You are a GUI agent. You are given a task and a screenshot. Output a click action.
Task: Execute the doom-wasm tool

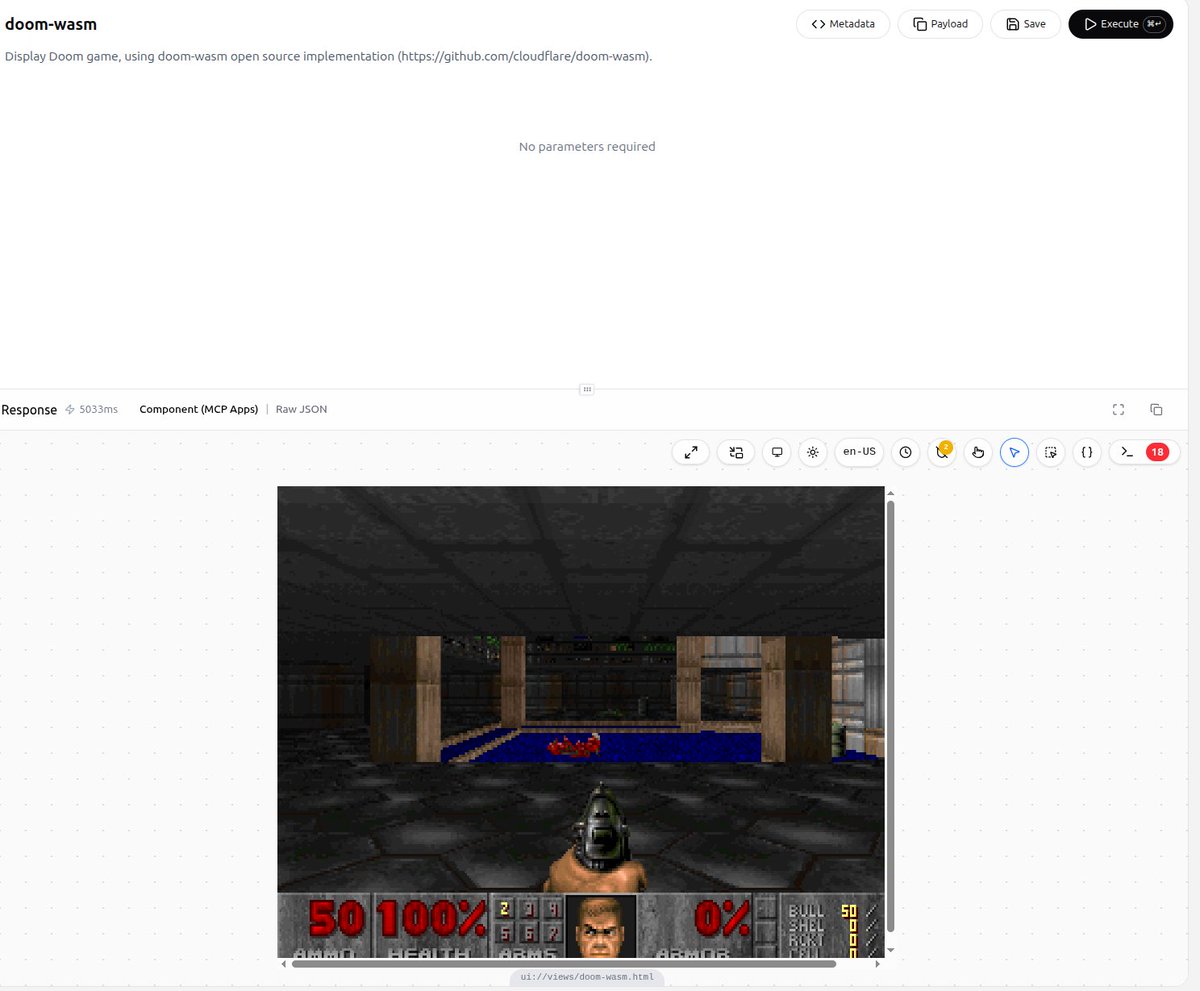[x=1120, y=24]
